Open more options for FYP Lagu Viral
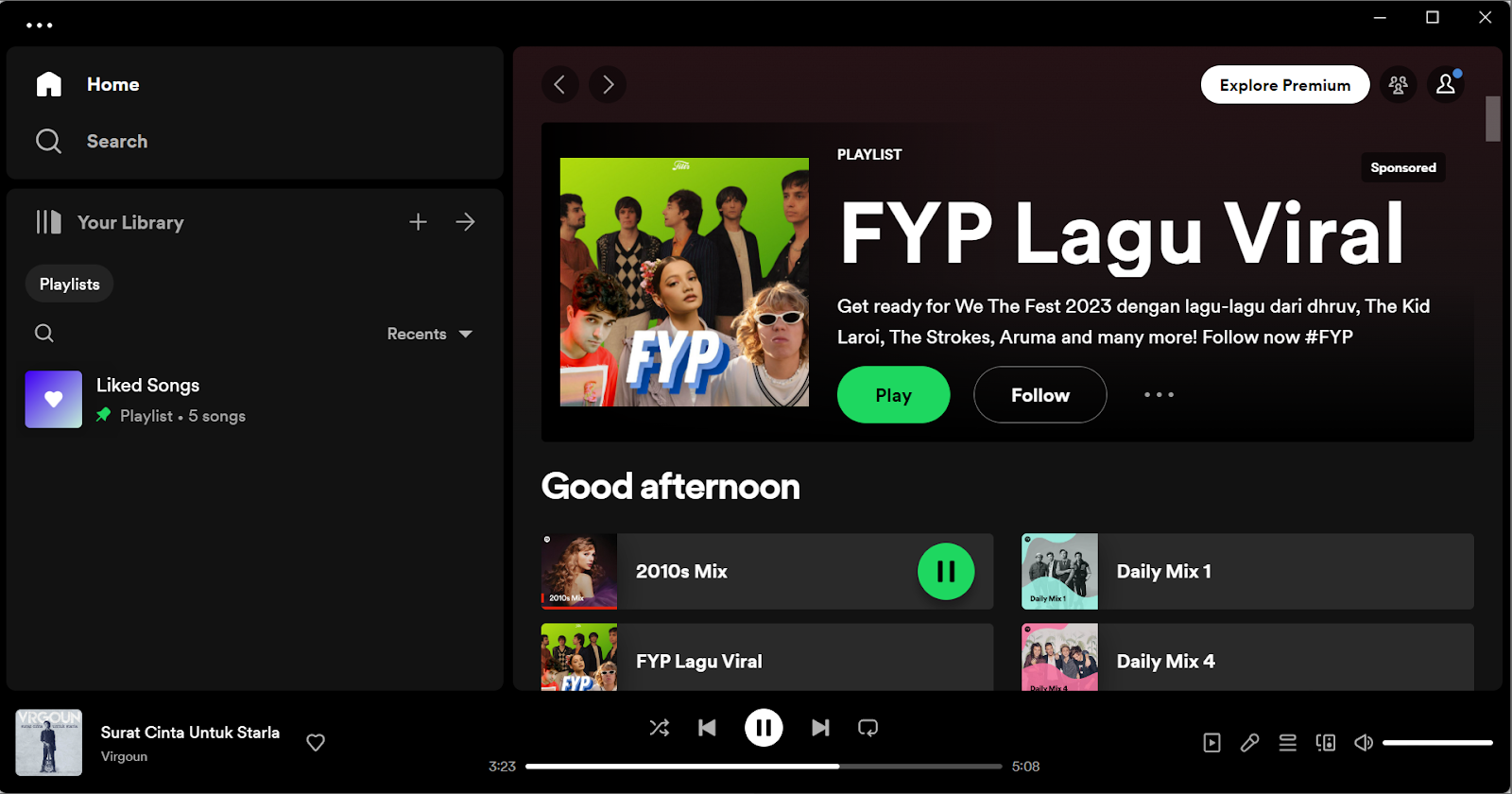This screenshot has height=794, width=1512. click(1159, 394)
